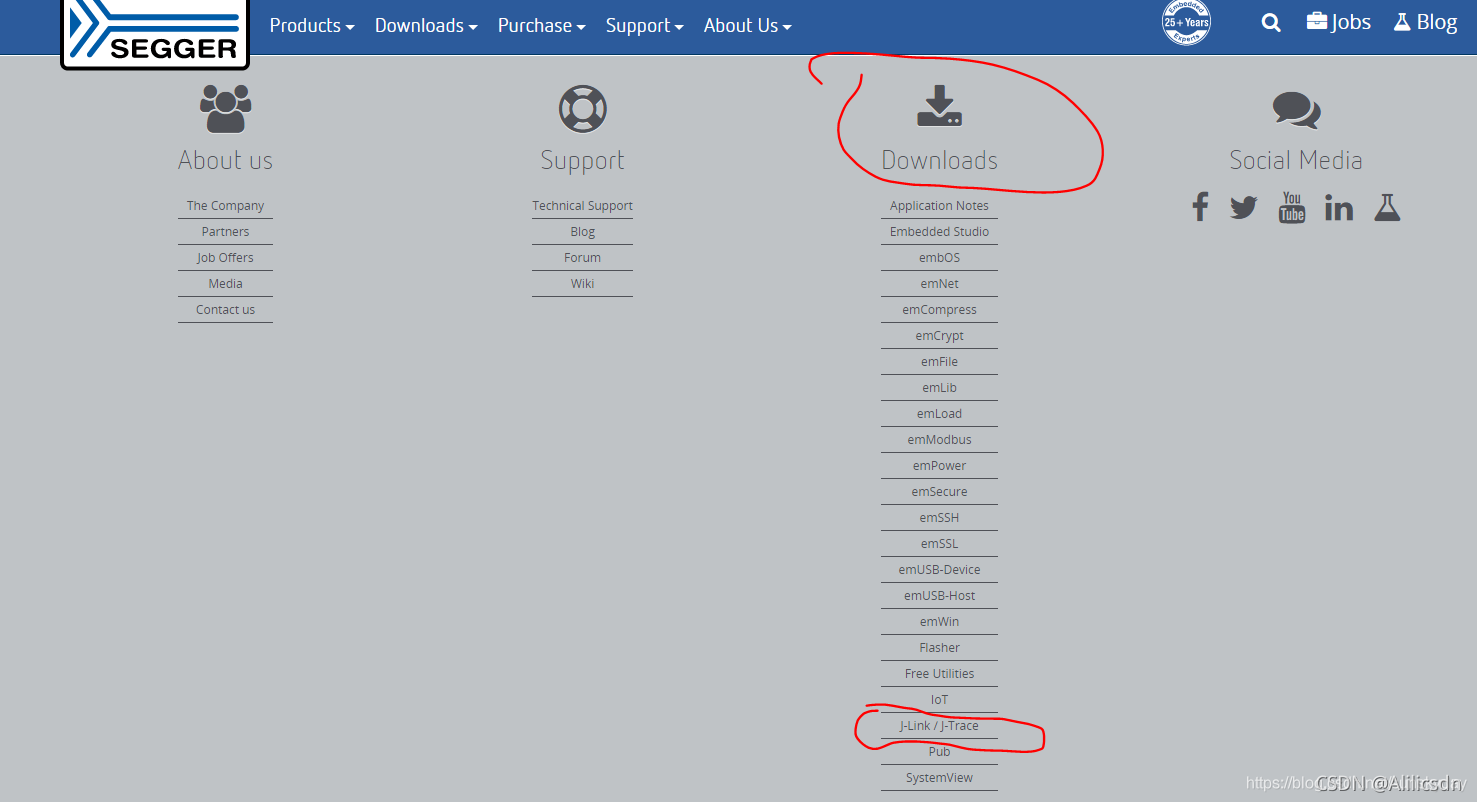
Task: Open the emWin download link
Action: (939, 622)
